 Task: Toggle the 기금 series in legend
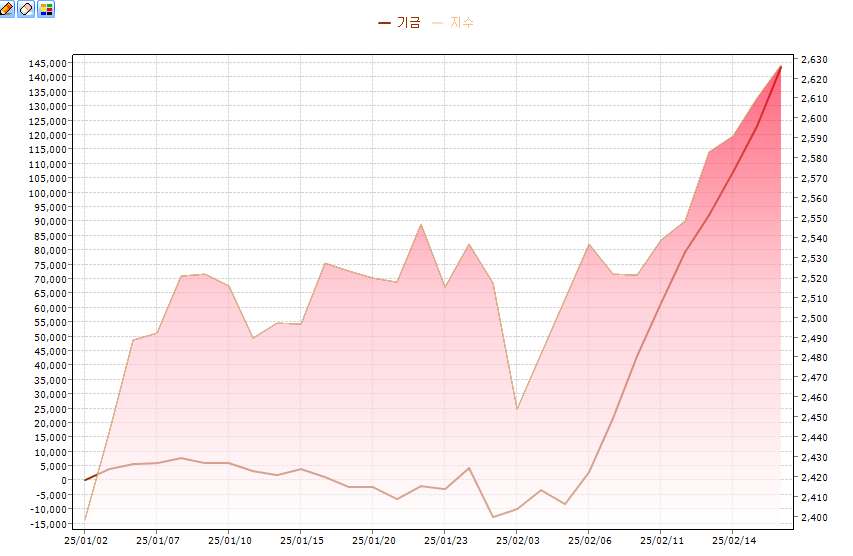click(408, 22)
